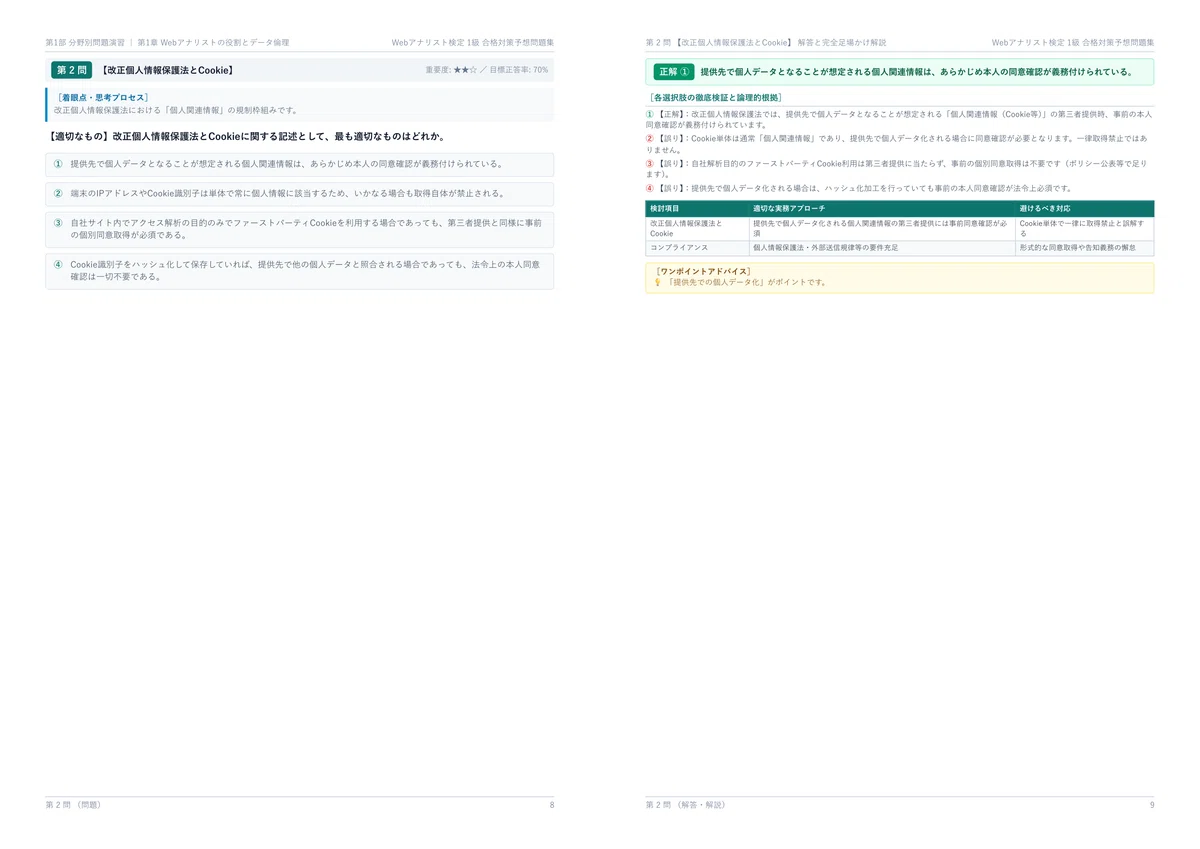Select the answer option about Cookie識別子をハッシュ化
1200x849 pixels.
click(x=299, y=271)
